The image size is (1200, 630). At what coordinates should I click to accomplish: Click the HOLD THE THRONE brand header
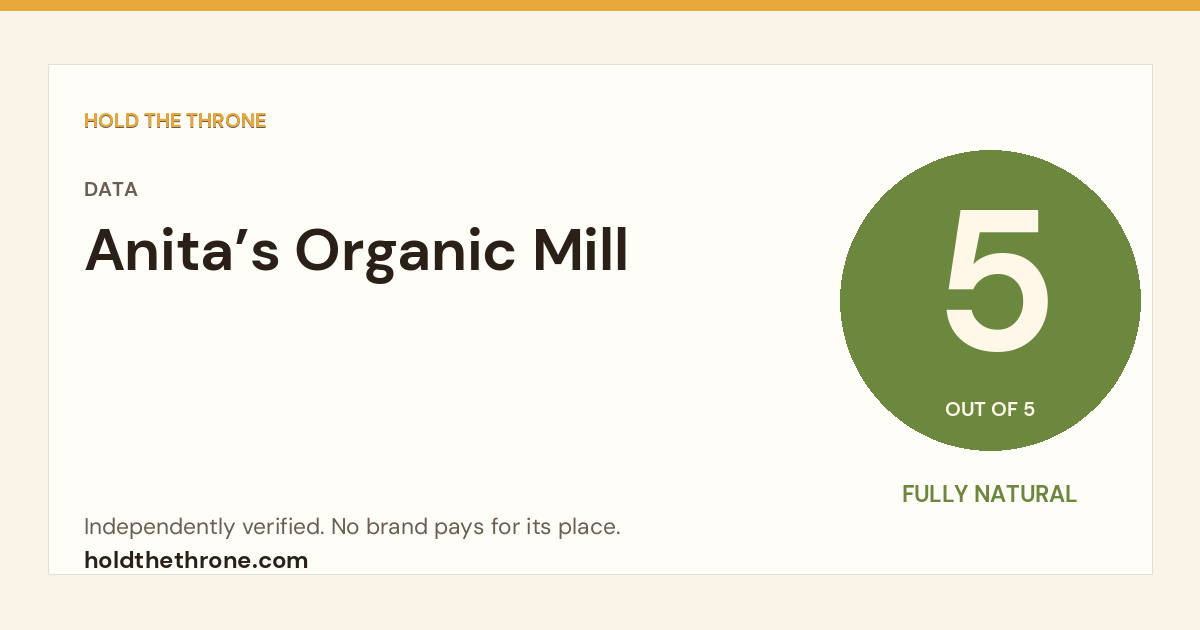(175, 121)
